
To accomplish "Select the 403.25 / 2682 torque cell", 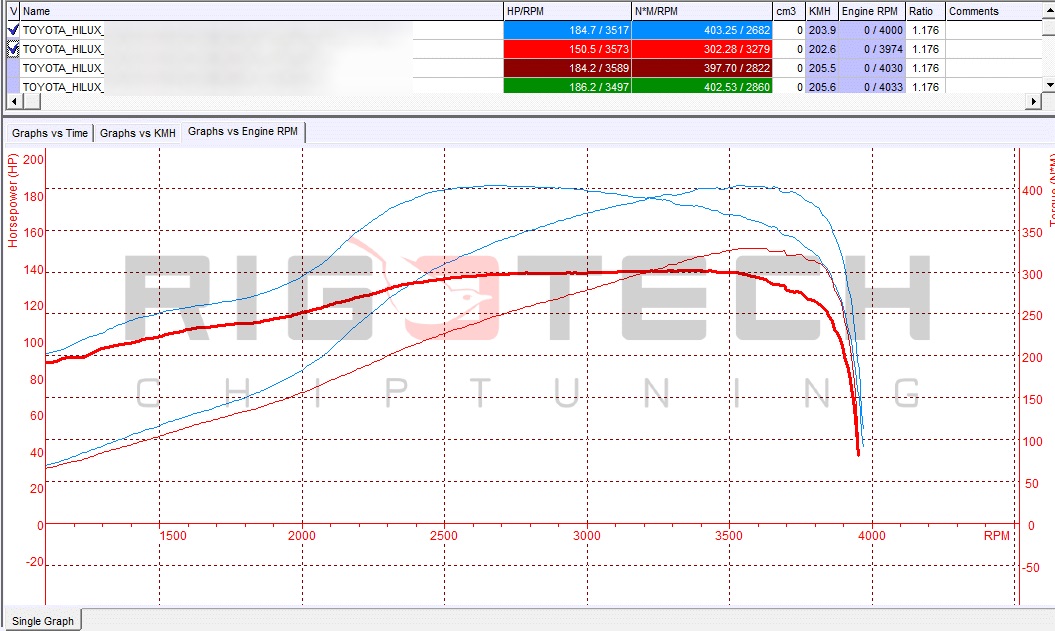I will [x=702, y=30].
